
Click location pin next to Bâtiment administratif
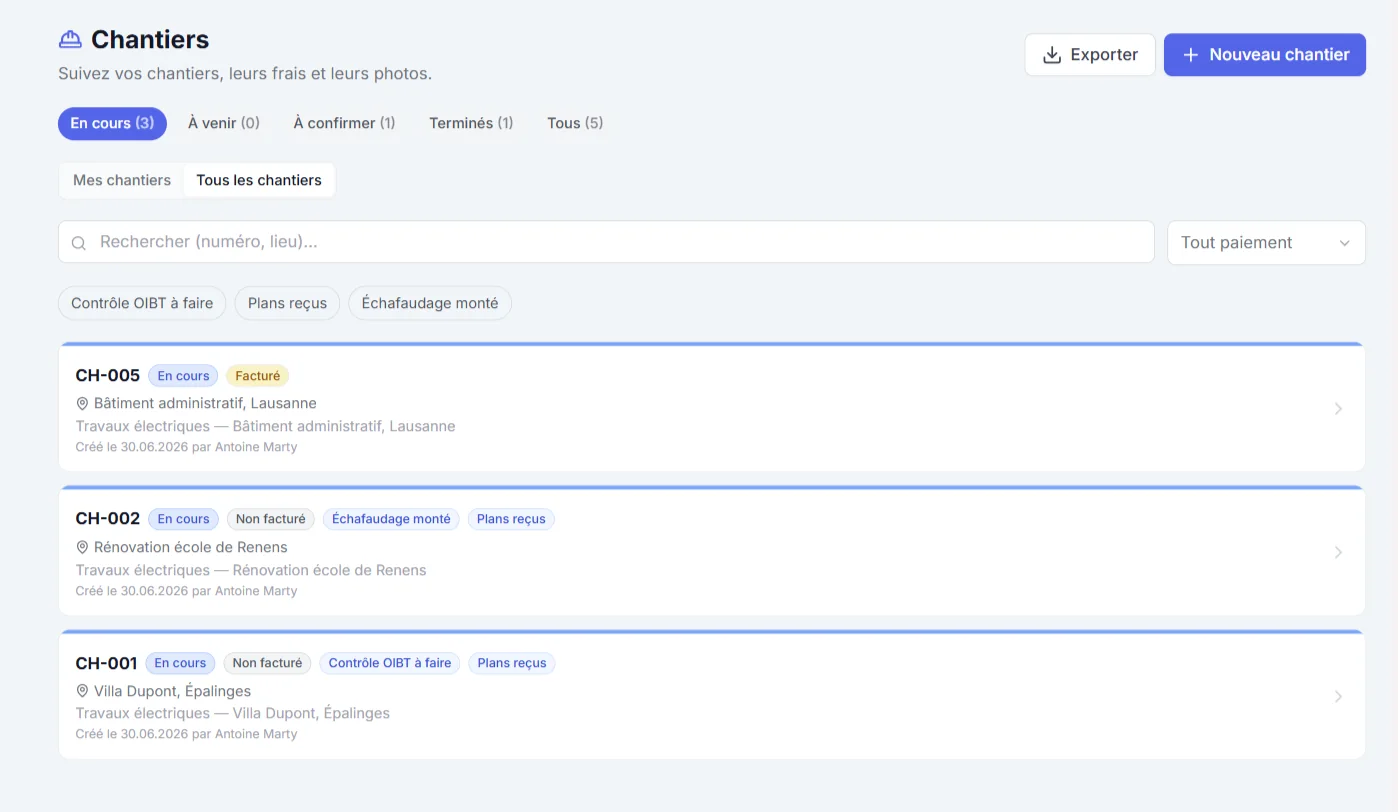point(82,404)
